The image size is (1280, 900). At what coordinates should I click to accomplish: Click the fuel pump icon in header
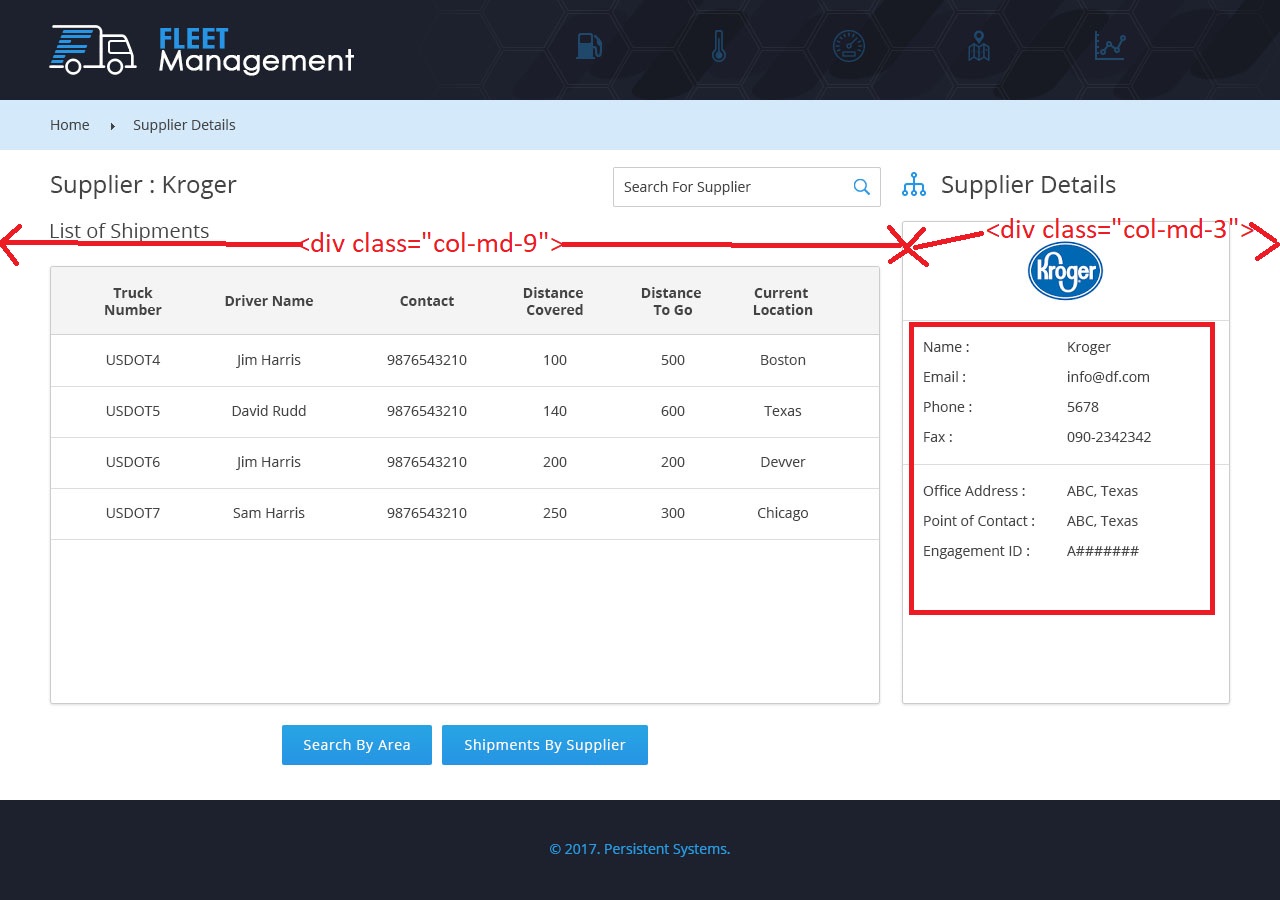589,46
